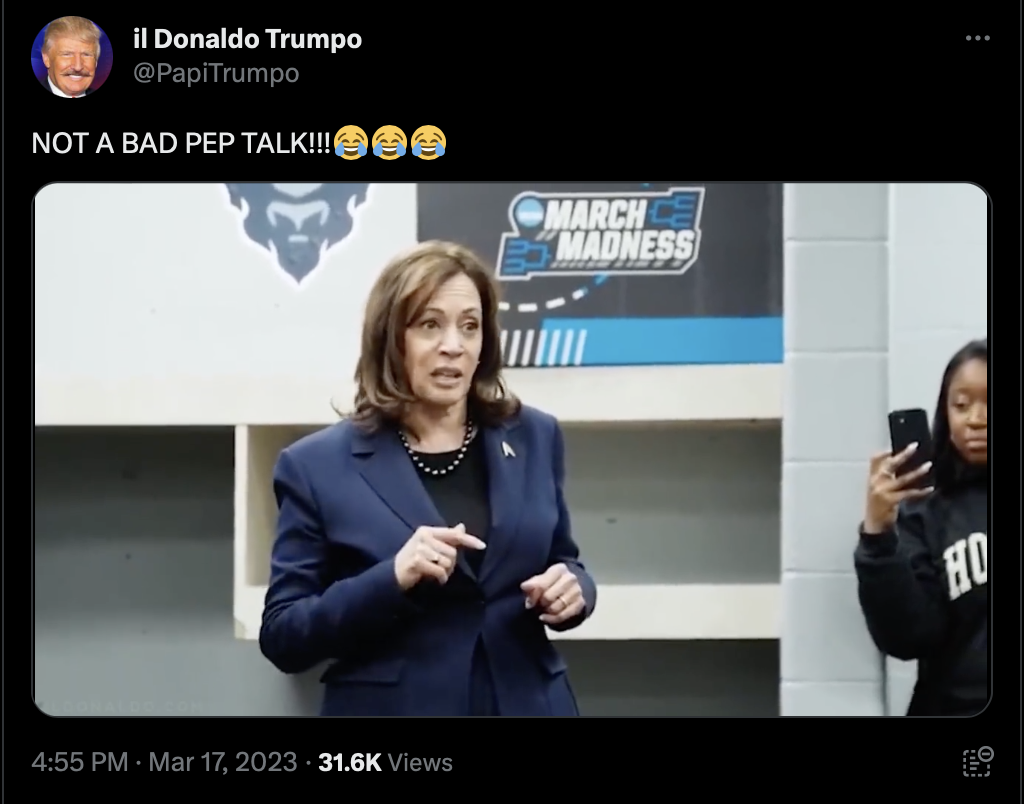Click the March Madness logo in the video
1024x804 pixels.
[x=600, y=233]
